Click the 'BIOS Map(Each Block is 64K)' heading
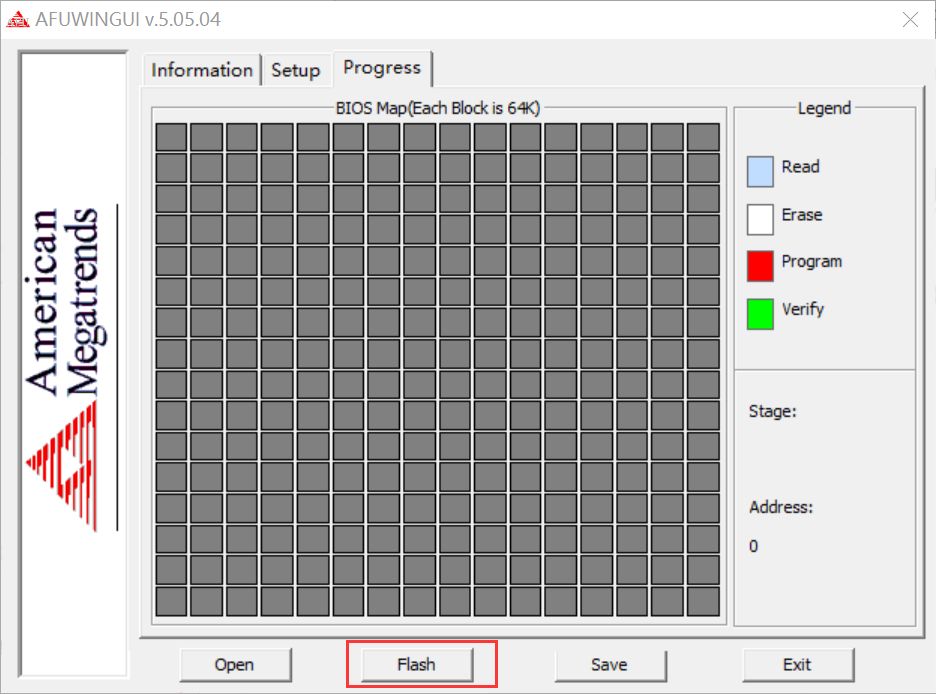Image resolution: width=936 pixels, height=694 pixels. click(x=438, y=108)
